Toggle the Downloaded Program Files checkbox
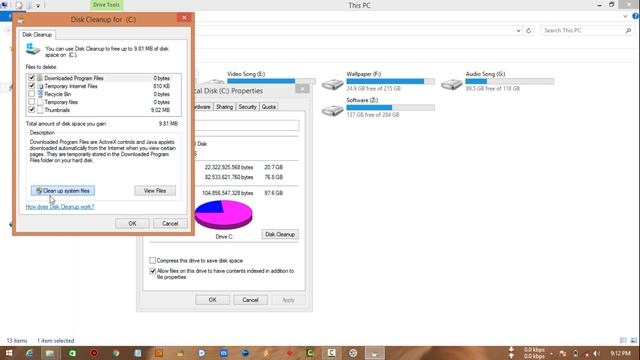 pyautogui.click(x=31, y=78)
